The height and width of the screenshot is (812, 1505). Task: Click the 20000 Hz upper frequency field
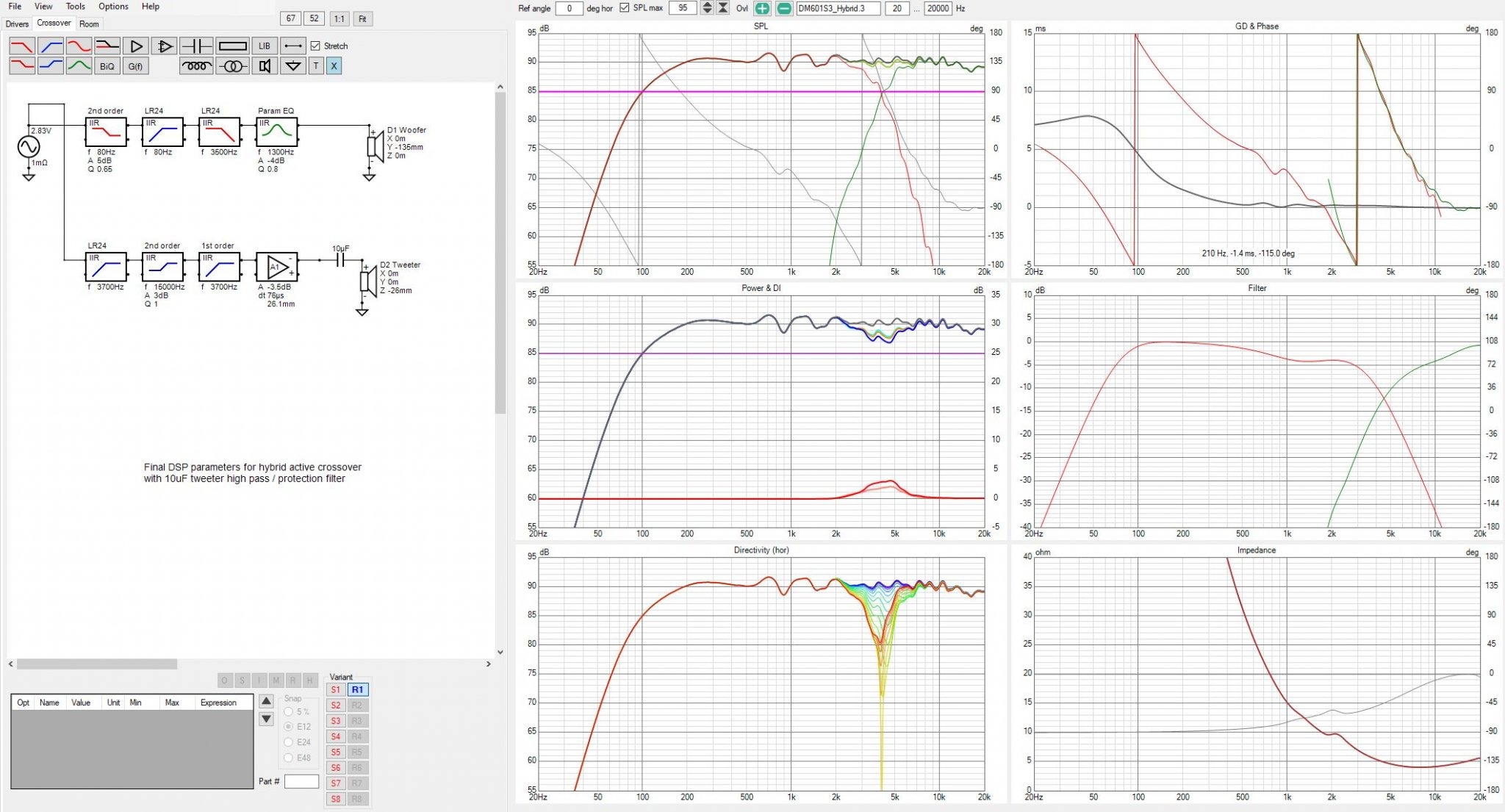[938, 8]
